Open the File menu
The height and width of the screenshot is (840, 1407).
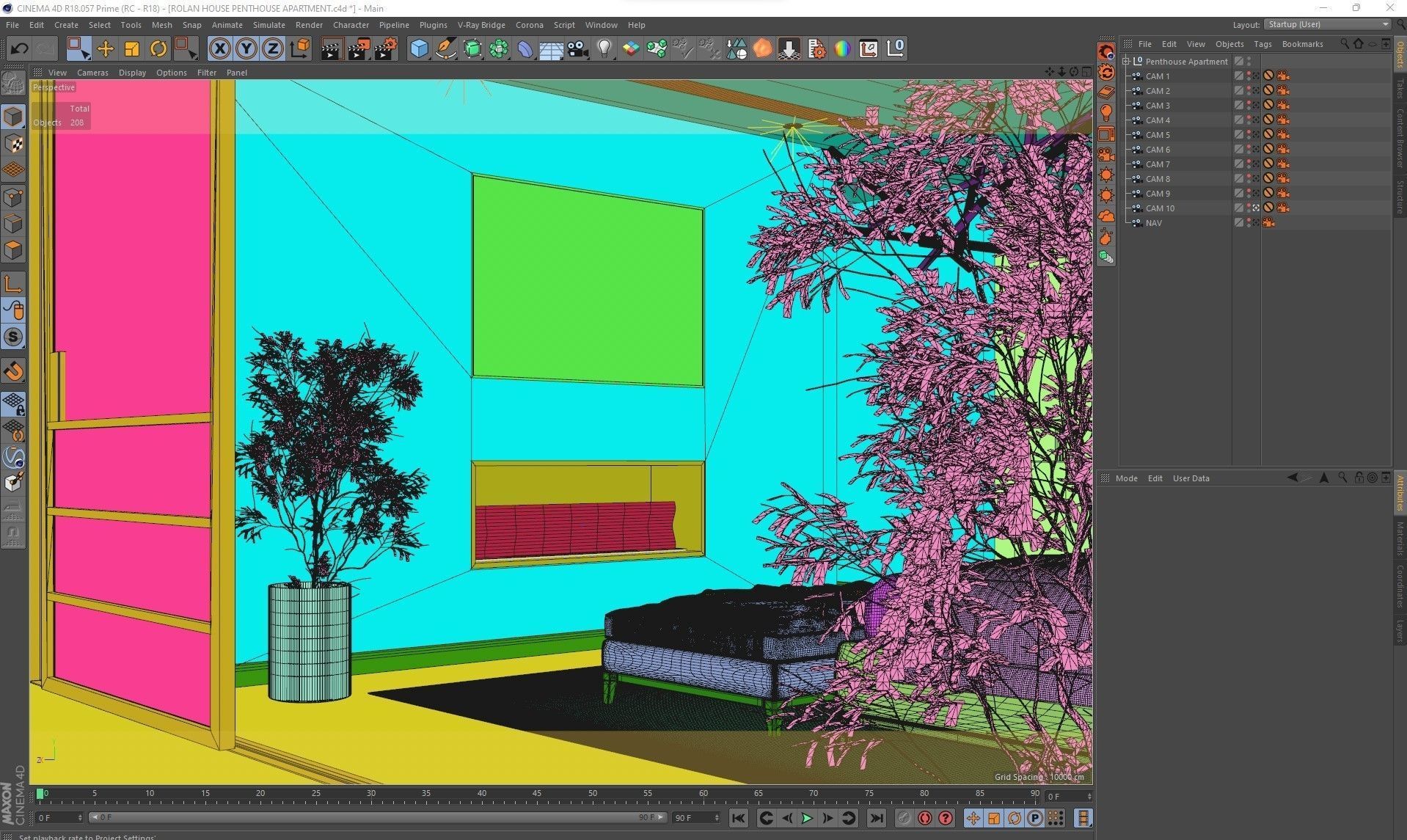pyautogui.click(x=12, y=25)
